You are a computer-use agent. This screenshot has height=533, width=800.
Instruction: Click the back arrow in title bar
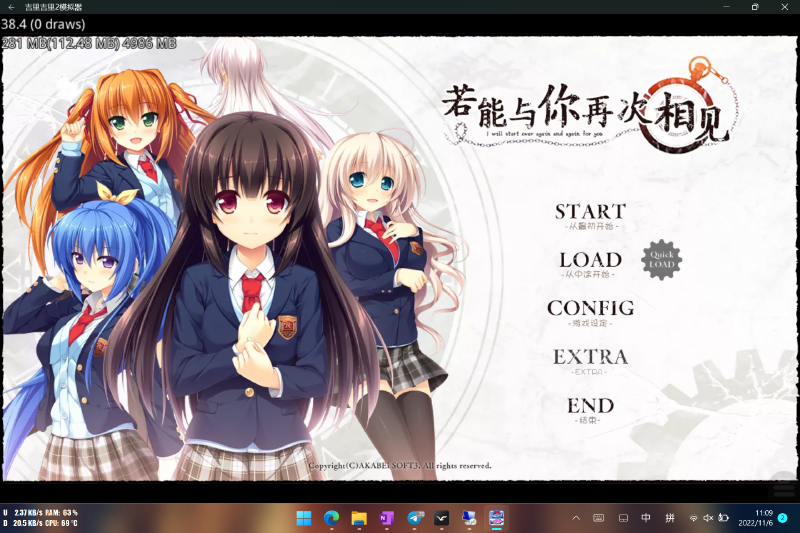click(10, 7)
